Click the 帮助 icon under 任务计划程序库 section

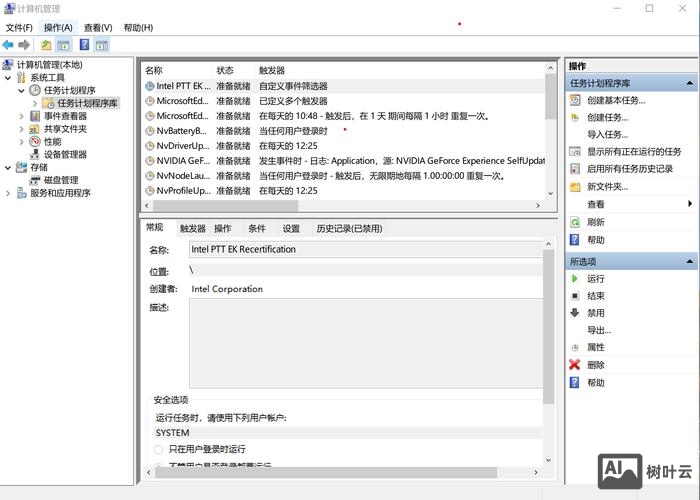pos(575,240)
